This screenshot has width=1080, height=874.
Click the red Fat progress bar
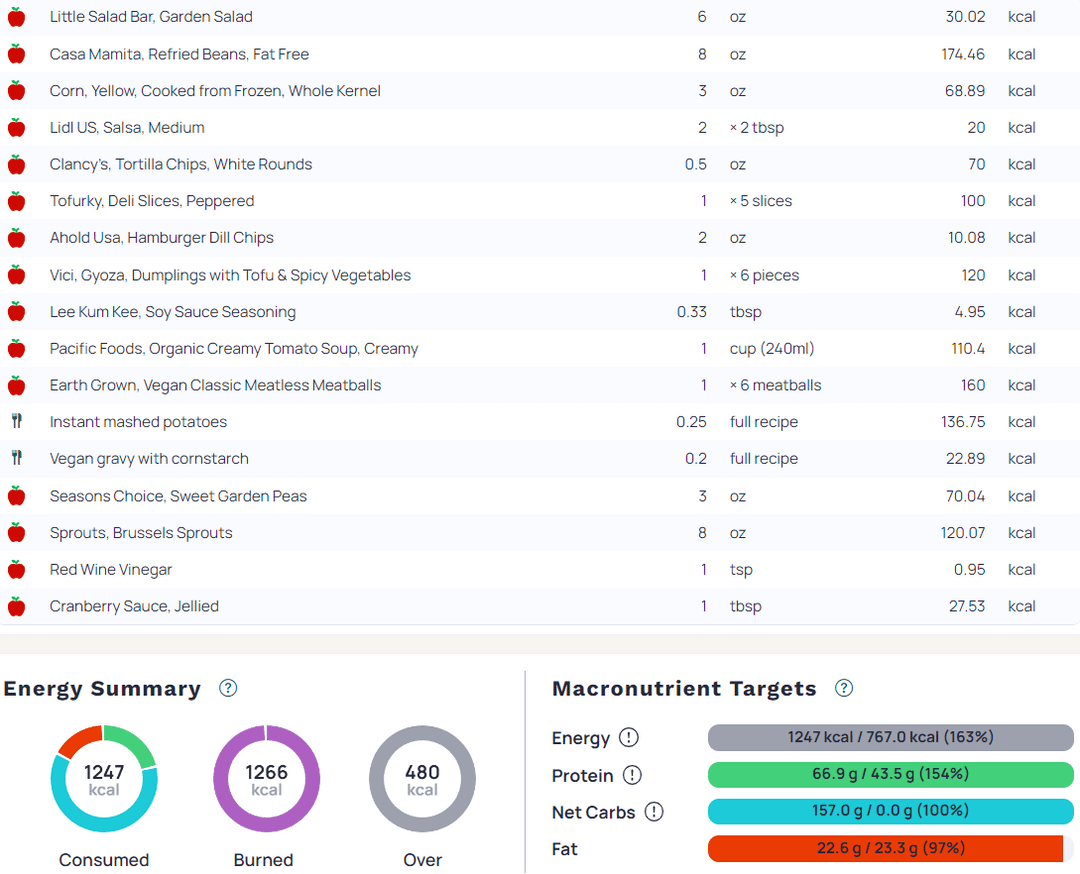(885, 849)
